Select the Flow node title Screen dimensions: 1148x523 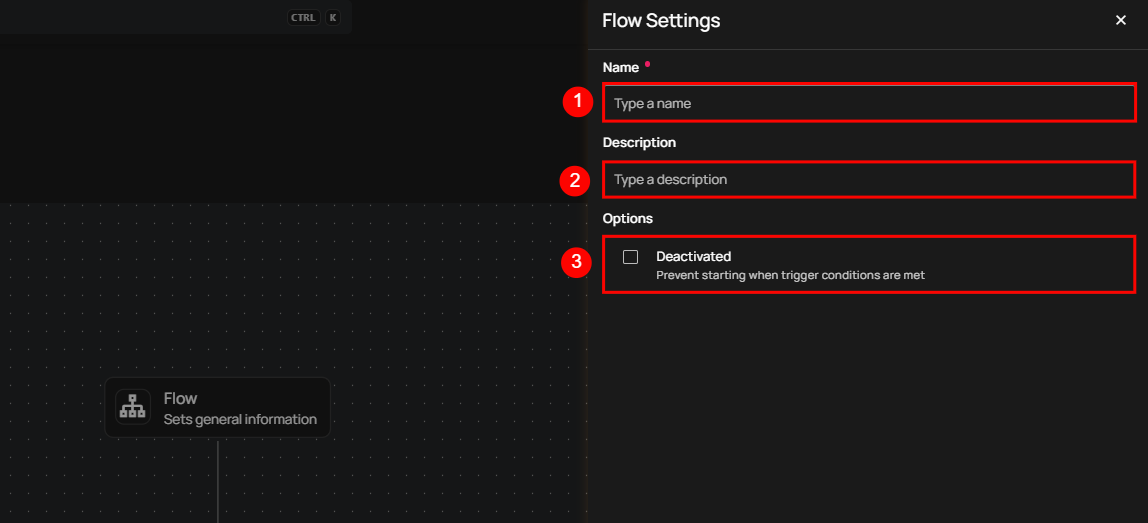[x=180, y=398]
